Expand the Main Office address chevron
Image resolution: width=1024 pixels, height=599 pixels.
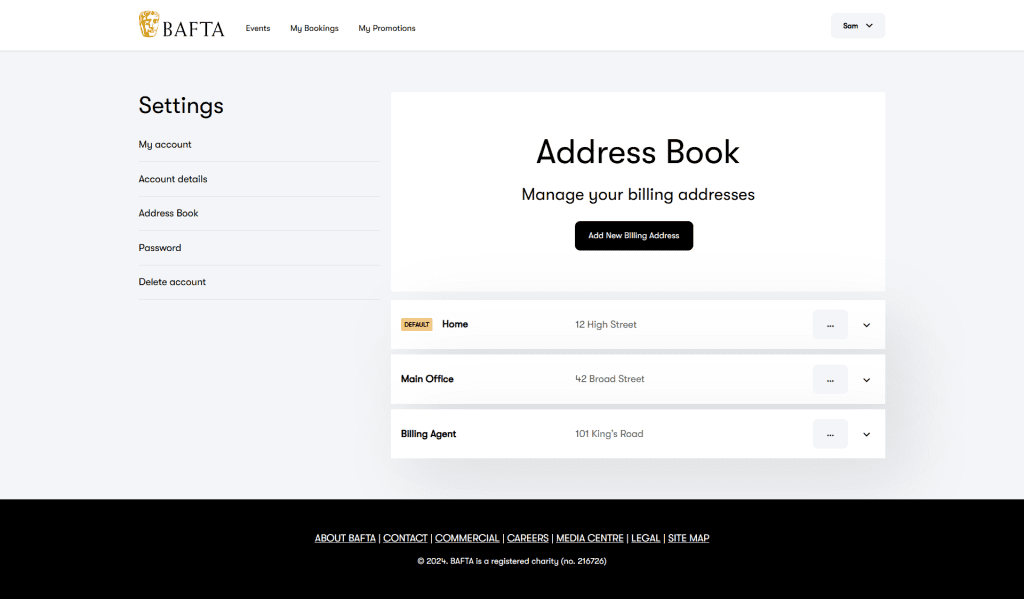click(x=867, y=380)
